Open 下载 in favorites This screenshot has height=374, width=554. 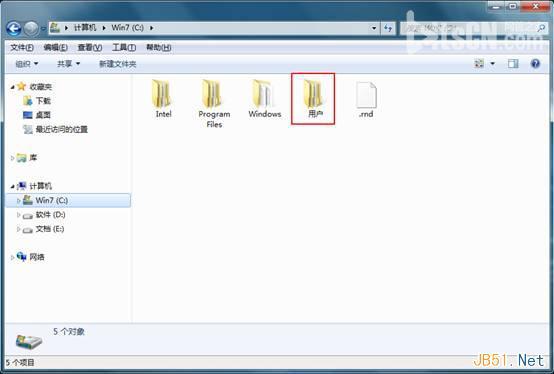43,101
